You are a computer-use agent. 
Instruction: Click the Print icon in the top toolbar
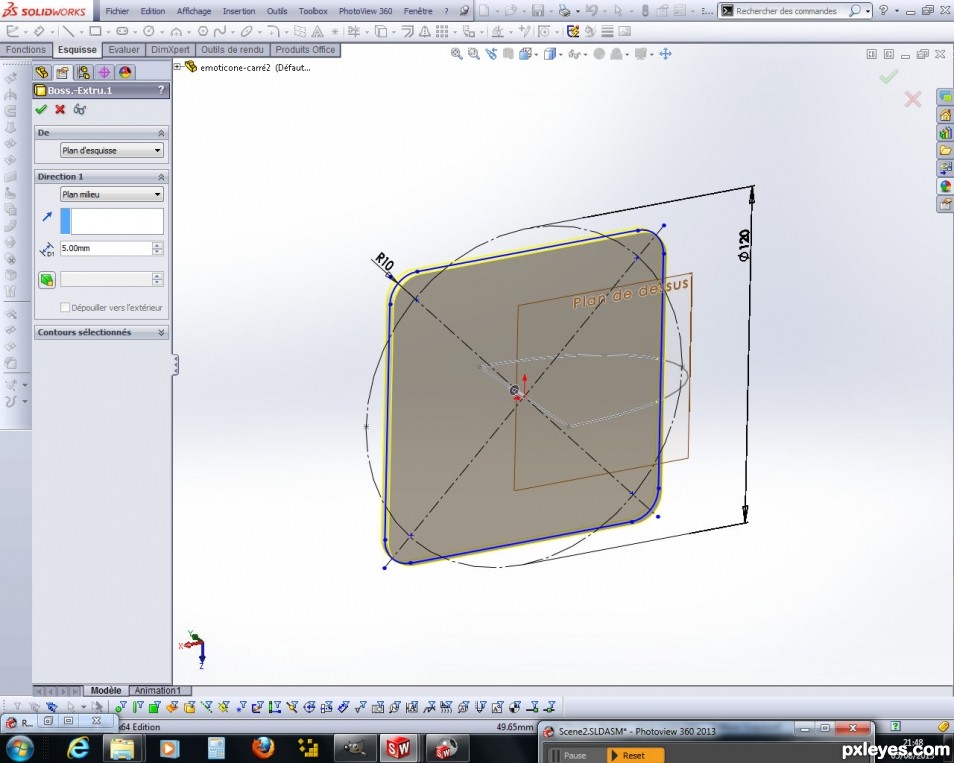[x=565, y=11]
